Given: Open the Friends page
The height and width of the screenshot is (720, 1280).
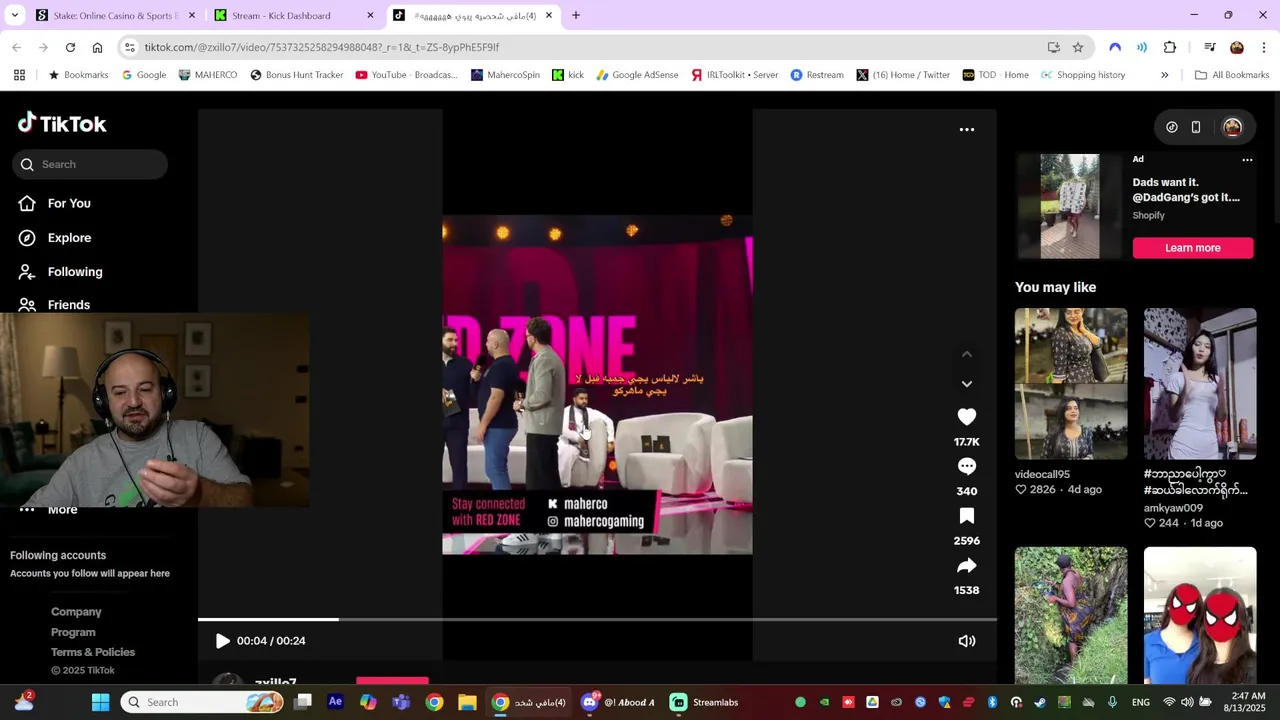Looking at the screenshot, I should [54, 305].
